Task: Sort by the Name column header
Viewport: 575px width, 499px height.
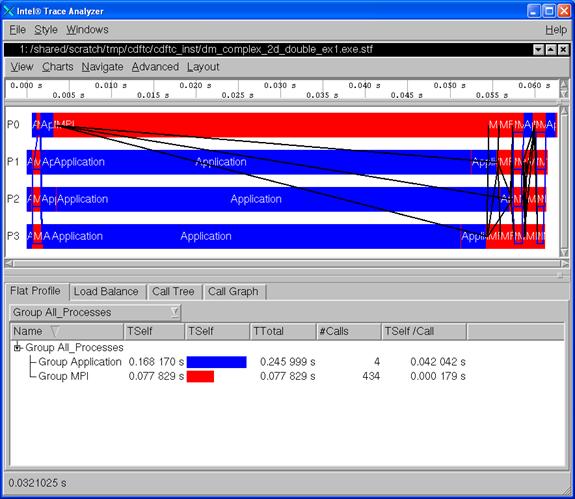Action: [x=67, y=331]
